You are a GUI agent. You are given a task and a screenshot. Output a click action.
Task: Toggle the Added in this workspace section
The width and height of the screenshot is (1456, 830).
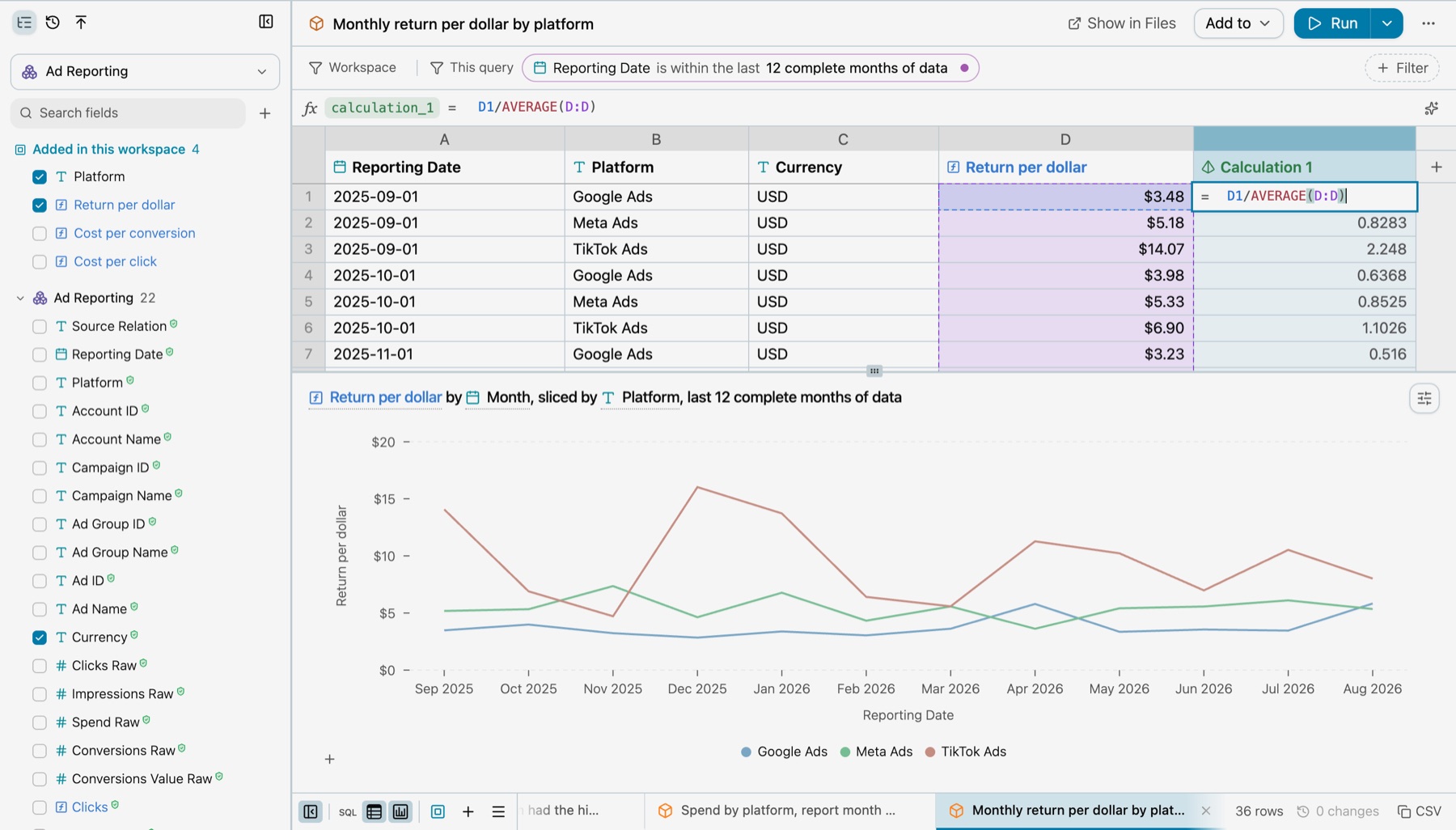click(108, 149)
